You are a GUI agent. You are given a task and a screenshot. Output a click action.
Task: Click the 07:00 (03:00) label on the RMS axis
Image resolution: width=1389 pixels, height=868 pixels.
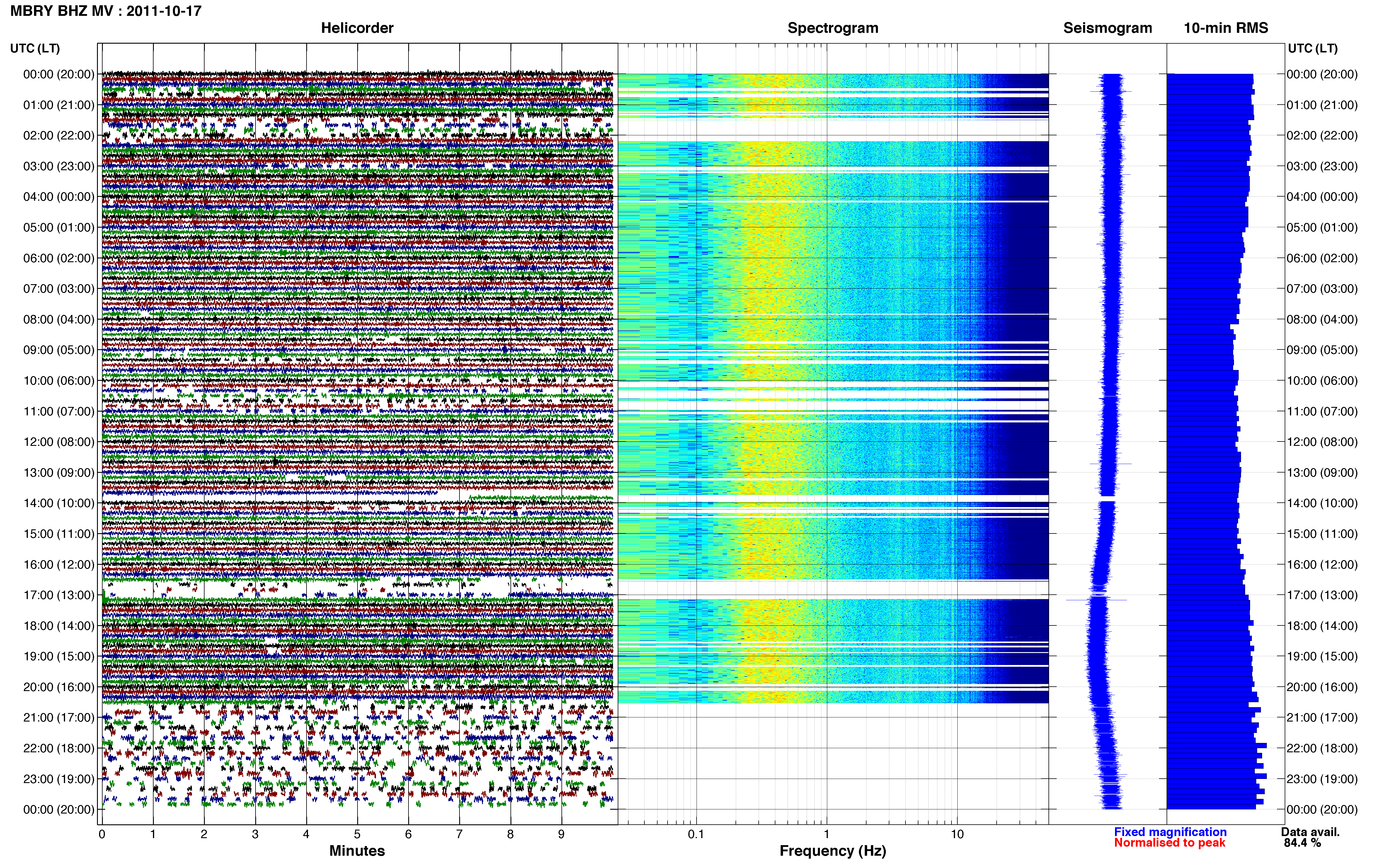[1322, 289]
